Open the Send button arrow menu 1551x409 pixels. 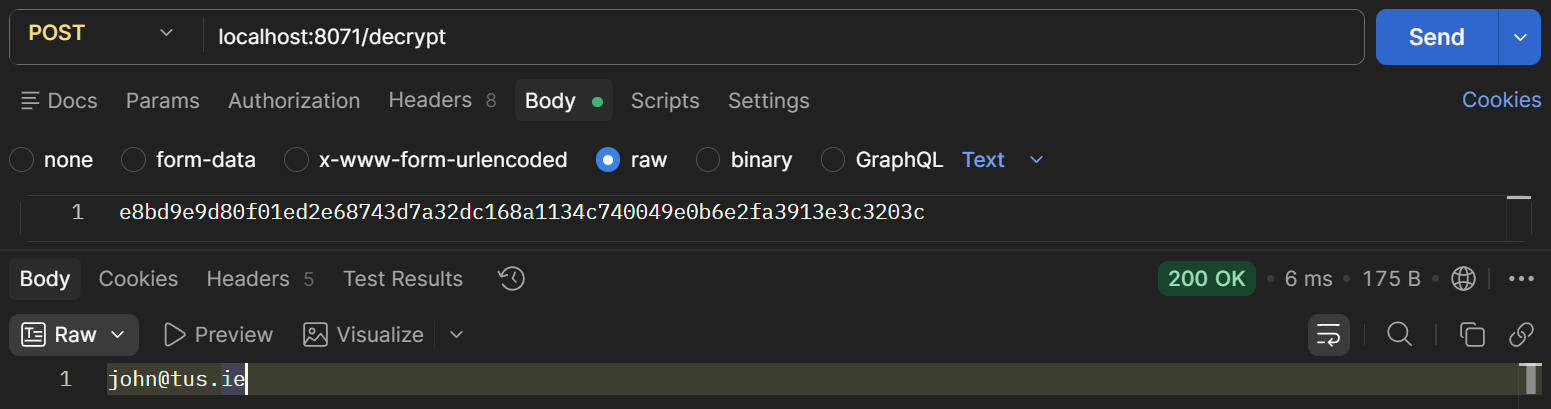(x=1520, y=37)
